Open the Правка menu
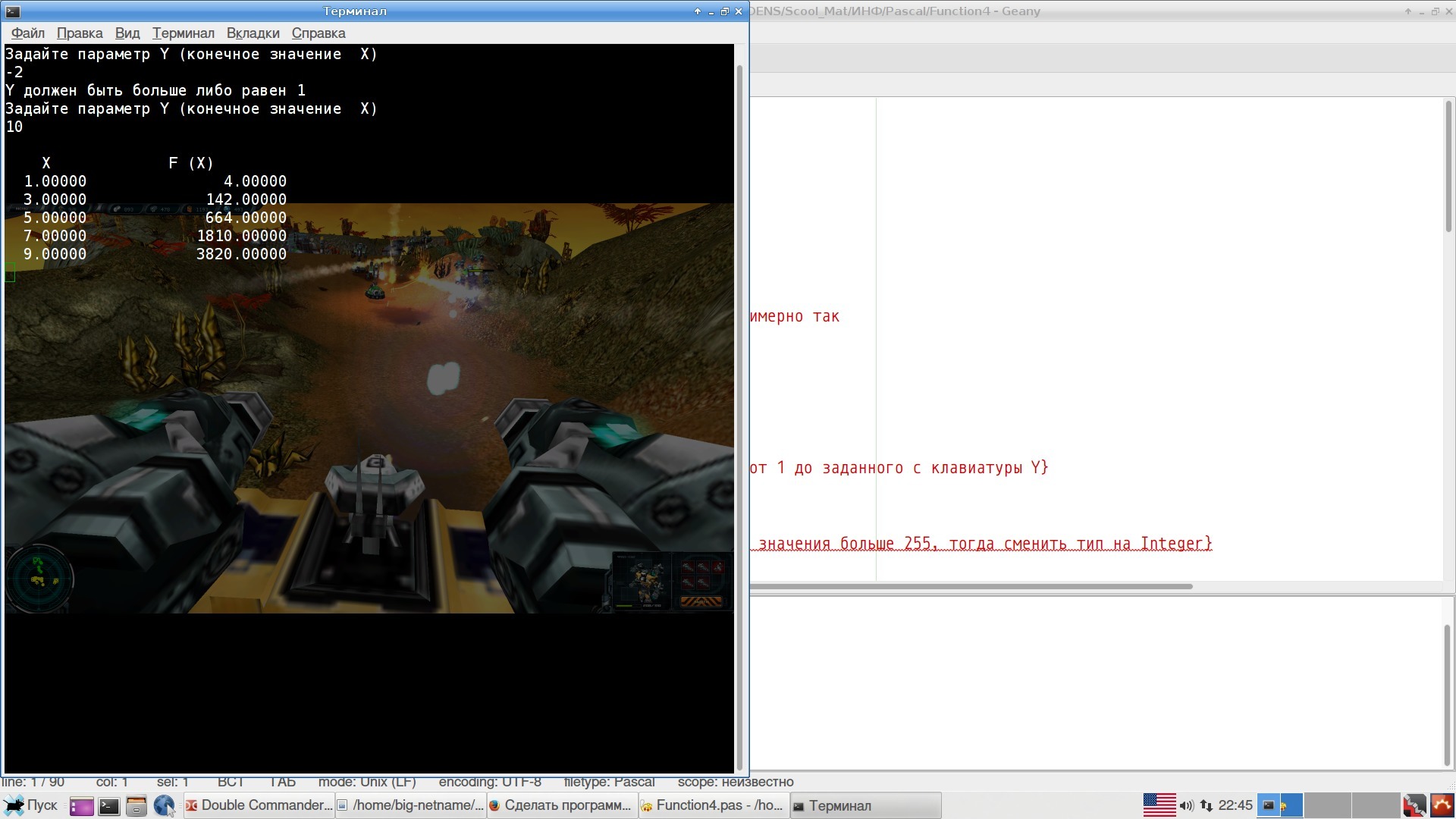This screenshot has height=819, width=1456. point(80,33)
